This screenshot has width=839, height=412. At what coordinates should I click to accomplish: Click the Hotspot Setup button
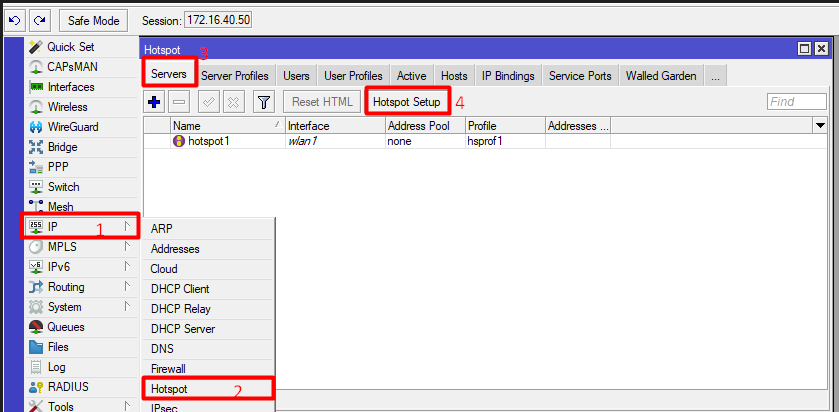pyautogui.click(x=406, y=102)
